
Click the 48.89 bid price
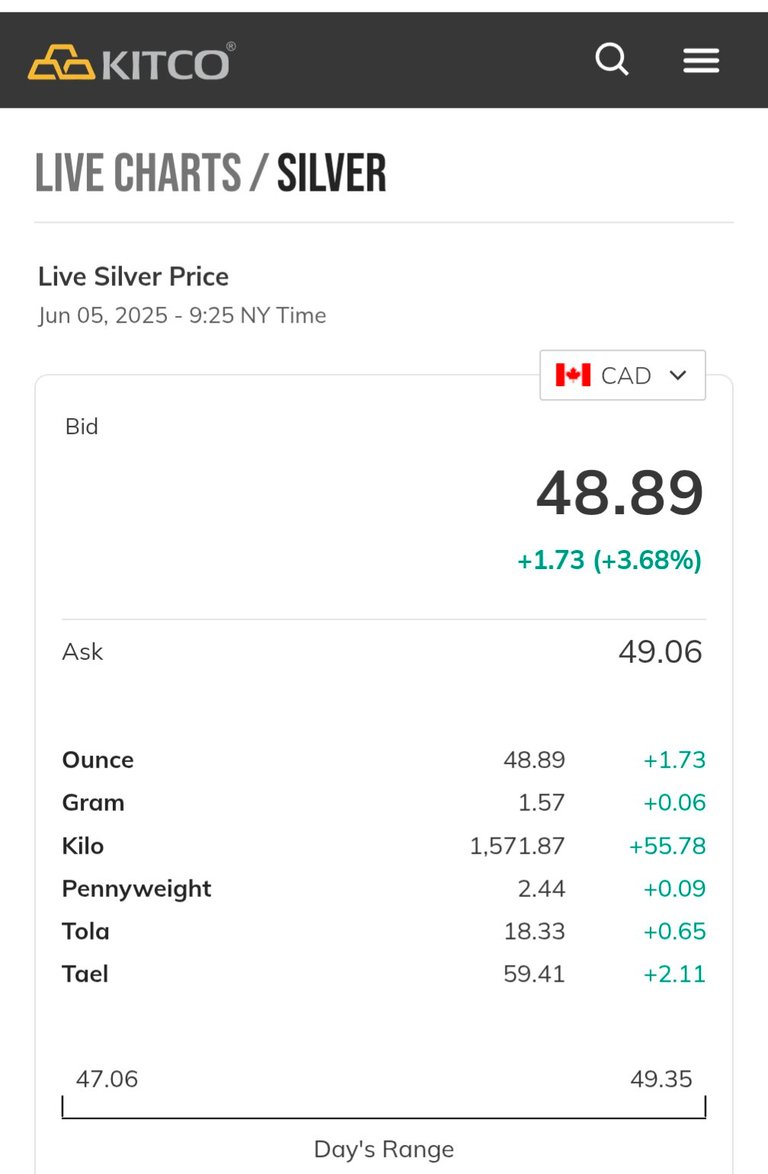click(620, 493)
